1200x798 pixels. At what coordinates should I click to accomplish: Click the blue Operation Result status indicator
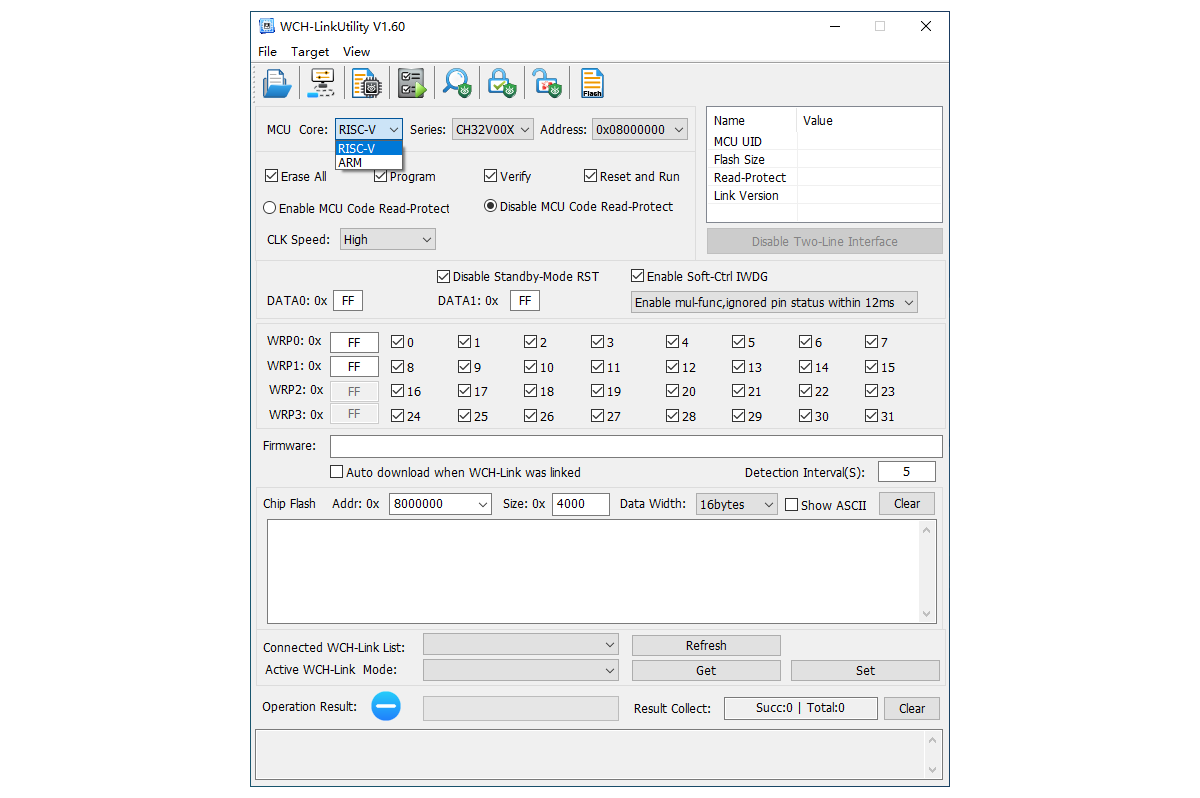point(386,707)
